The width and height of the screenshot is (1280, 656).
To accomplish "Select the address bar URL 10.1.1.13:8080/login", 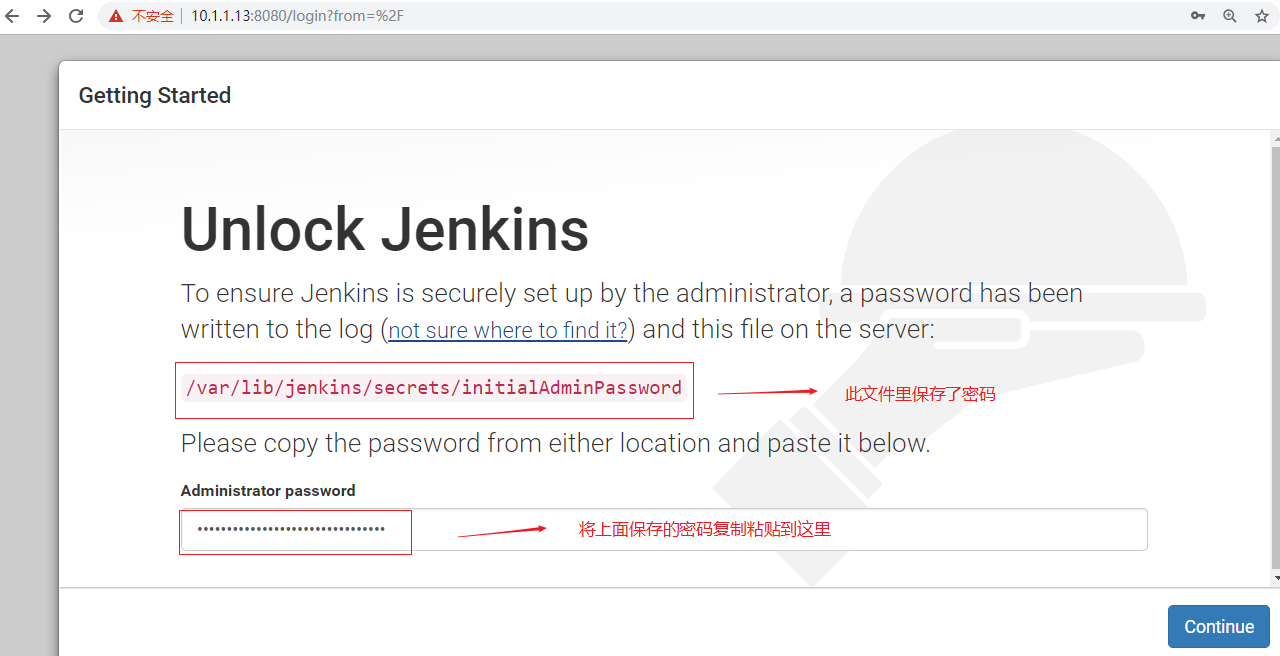I will click(x=297, y=16).
